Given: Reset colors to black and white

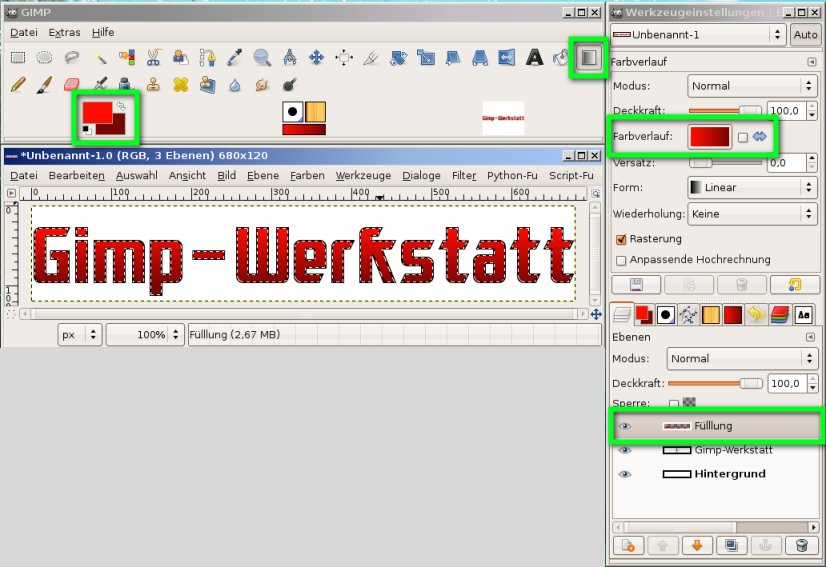Looking at the screenshot, I should pos(87,130).
